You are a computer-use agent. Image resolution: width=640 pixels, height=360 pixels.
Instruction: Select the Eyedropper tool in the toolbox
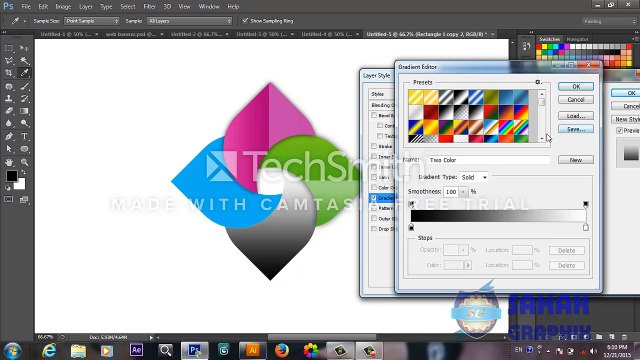pos(24,73)
